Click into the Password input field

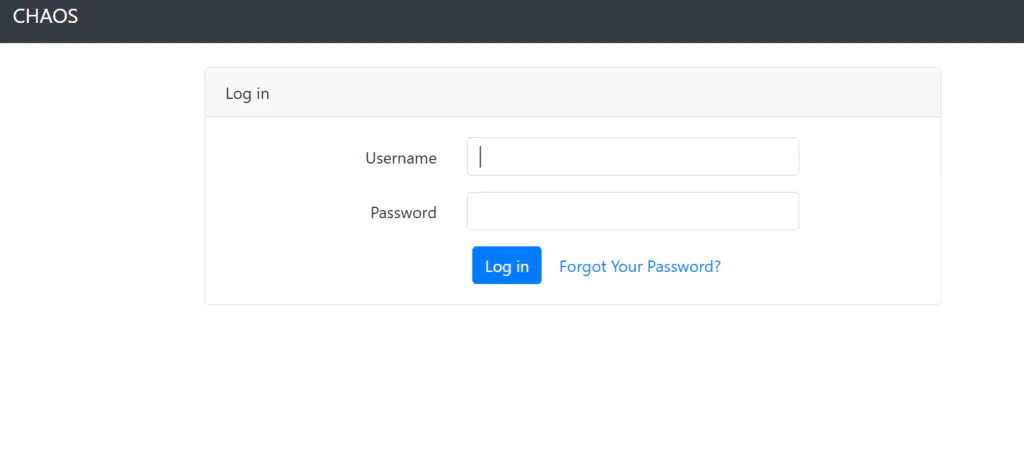point(632,211)
